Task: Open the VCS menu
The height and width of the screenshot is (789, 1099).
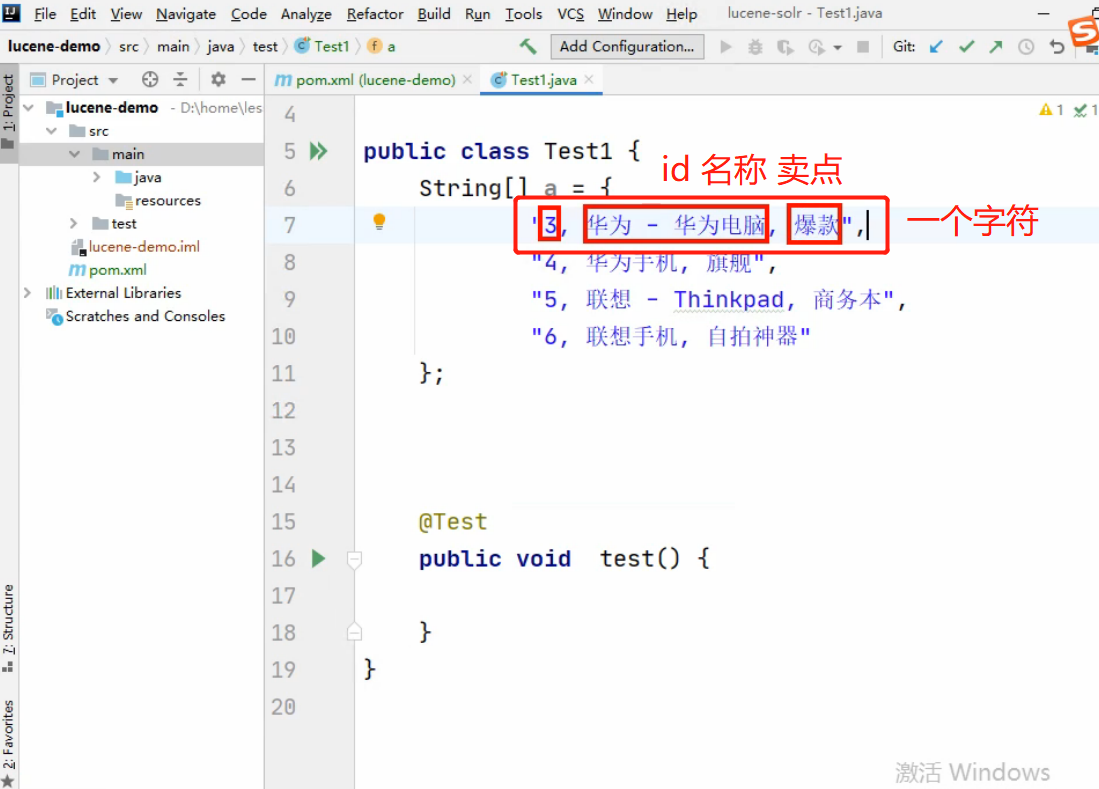Action: coord(571,14)
